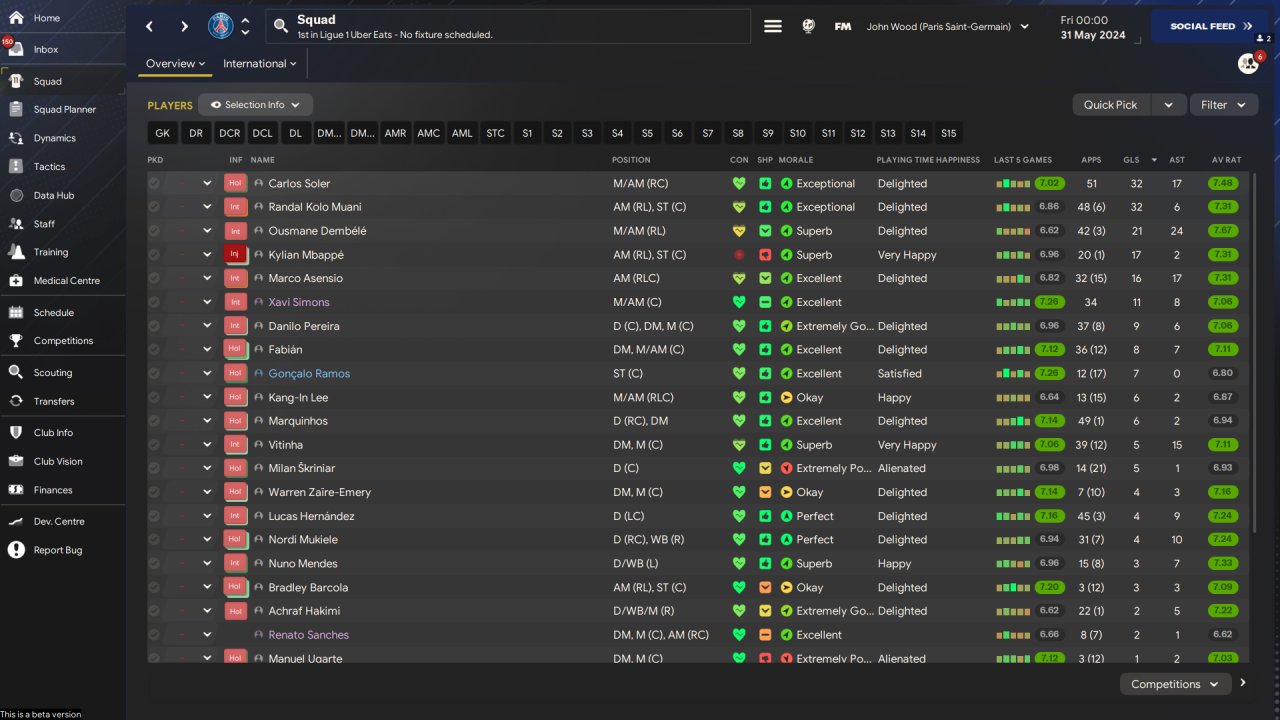The height and width of the screenshot is (720, 1280).
Task: Toggle the pick checkbox for Ousmane Dembélé
Action: click(x=154, y=231)
